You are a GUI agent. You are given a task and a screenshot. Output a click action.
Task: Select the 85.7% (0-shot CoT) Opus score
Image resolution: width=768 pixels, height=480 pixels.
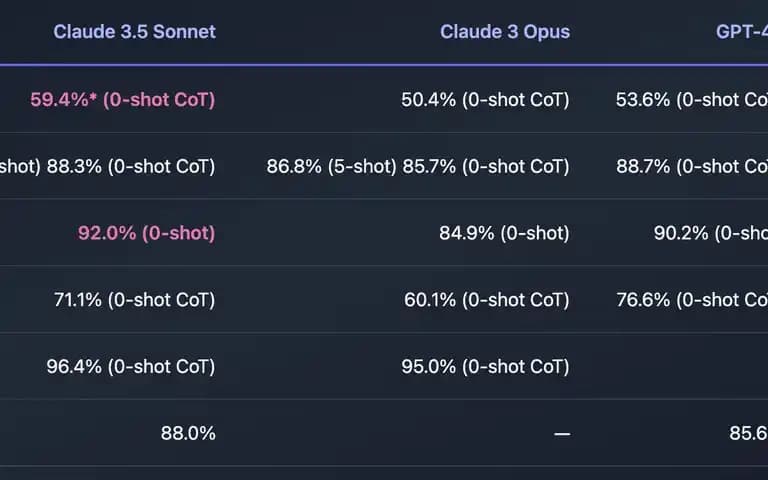pyautogui.click(x=486, y=167)
